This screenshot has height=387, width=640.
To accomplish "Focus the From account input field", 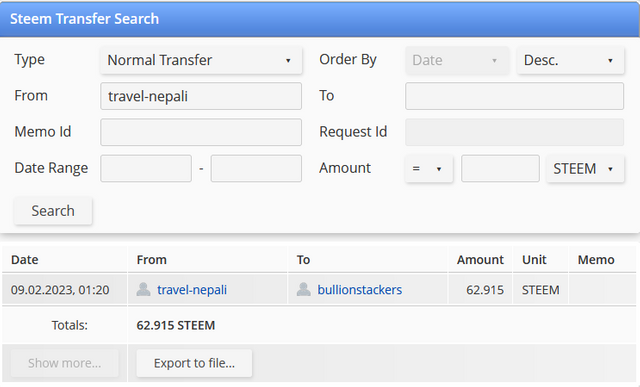I will (201, 96).
